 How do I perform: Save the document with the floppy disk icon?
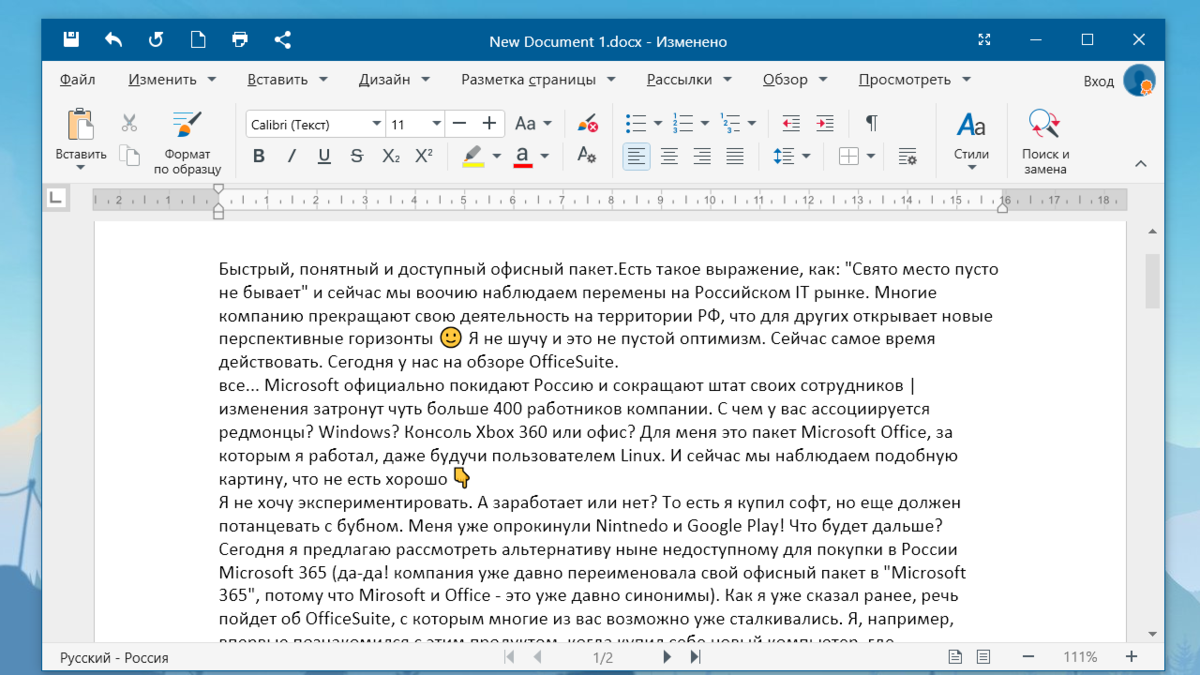[71, 40]
